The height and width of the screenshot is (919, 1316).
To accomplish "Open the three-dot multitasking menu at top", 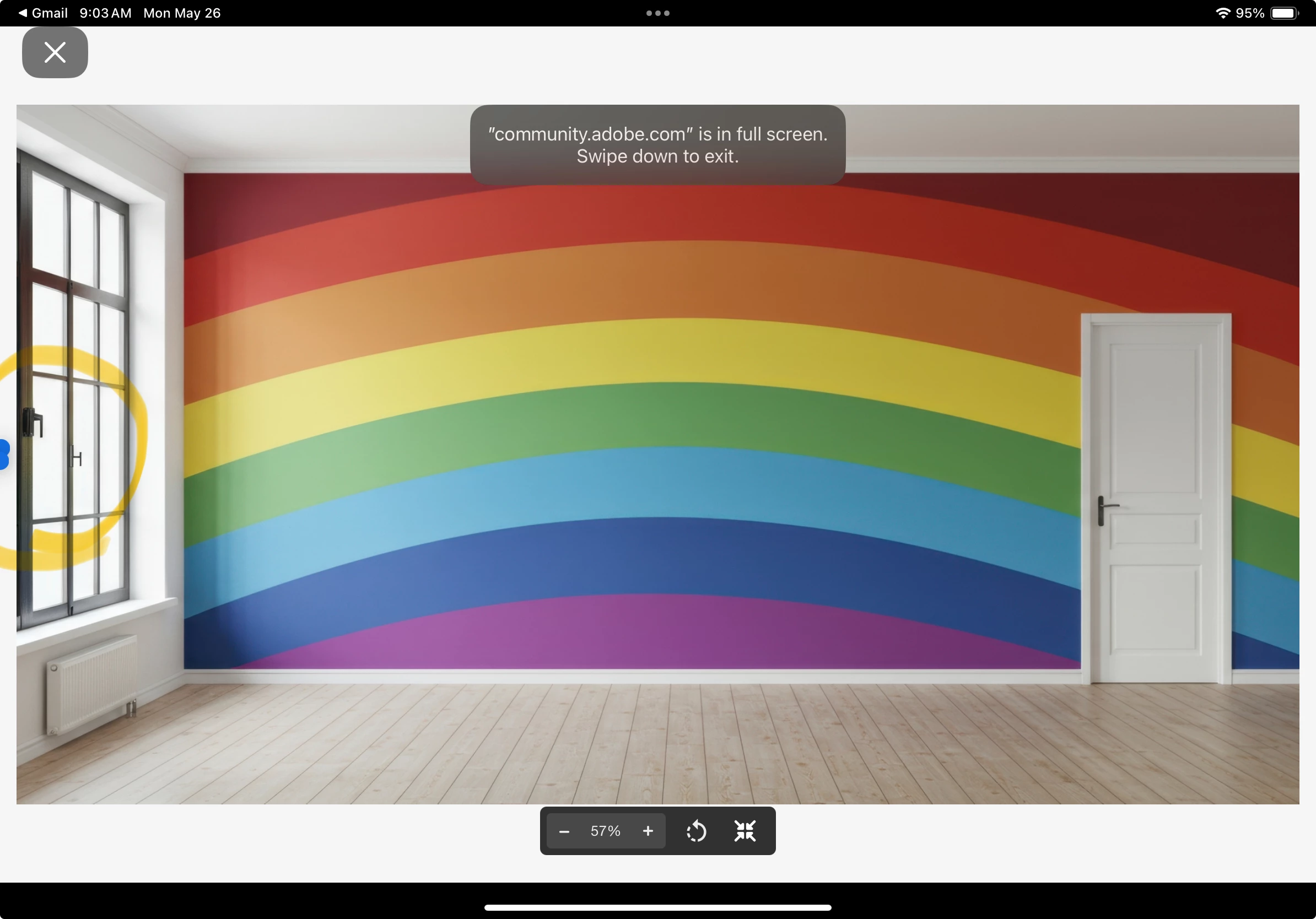I will (x=657, y=13).
